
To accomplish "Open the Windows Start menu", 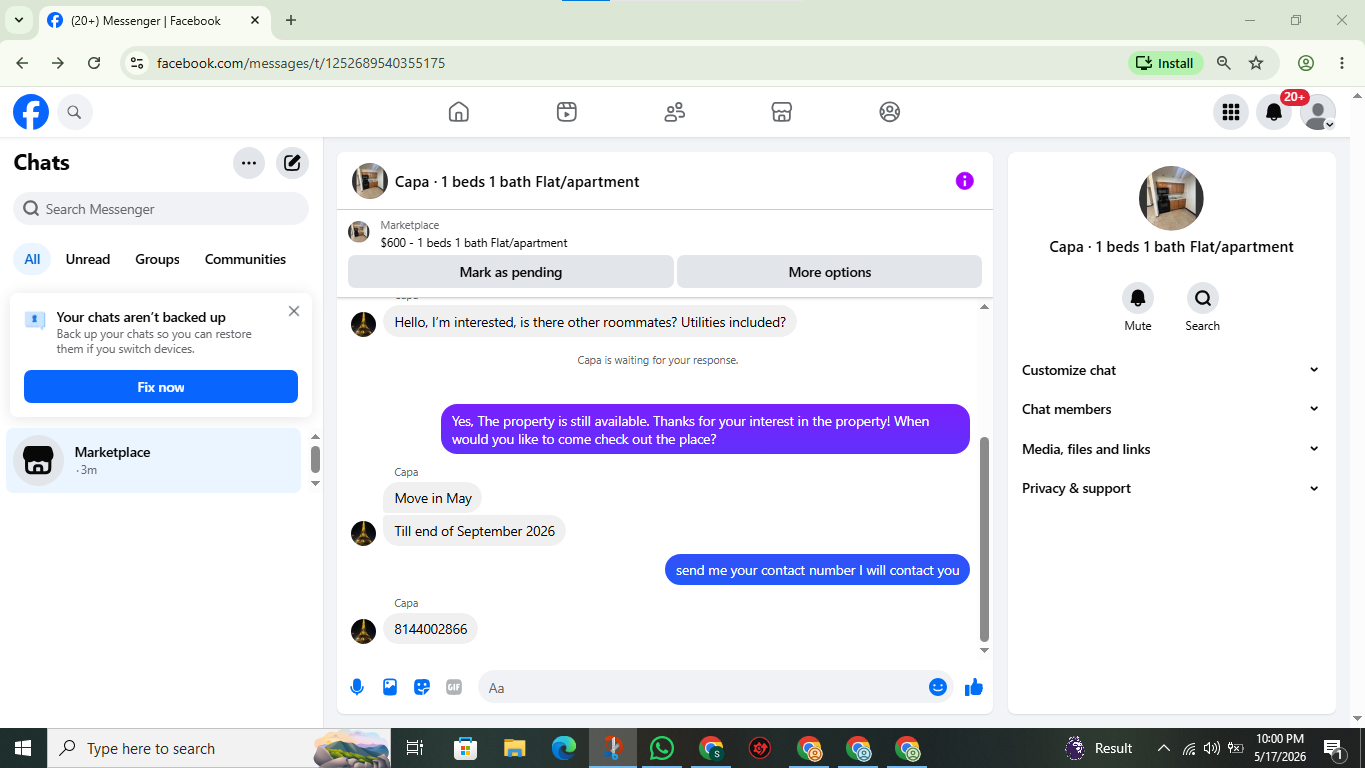I will [23, 748].
